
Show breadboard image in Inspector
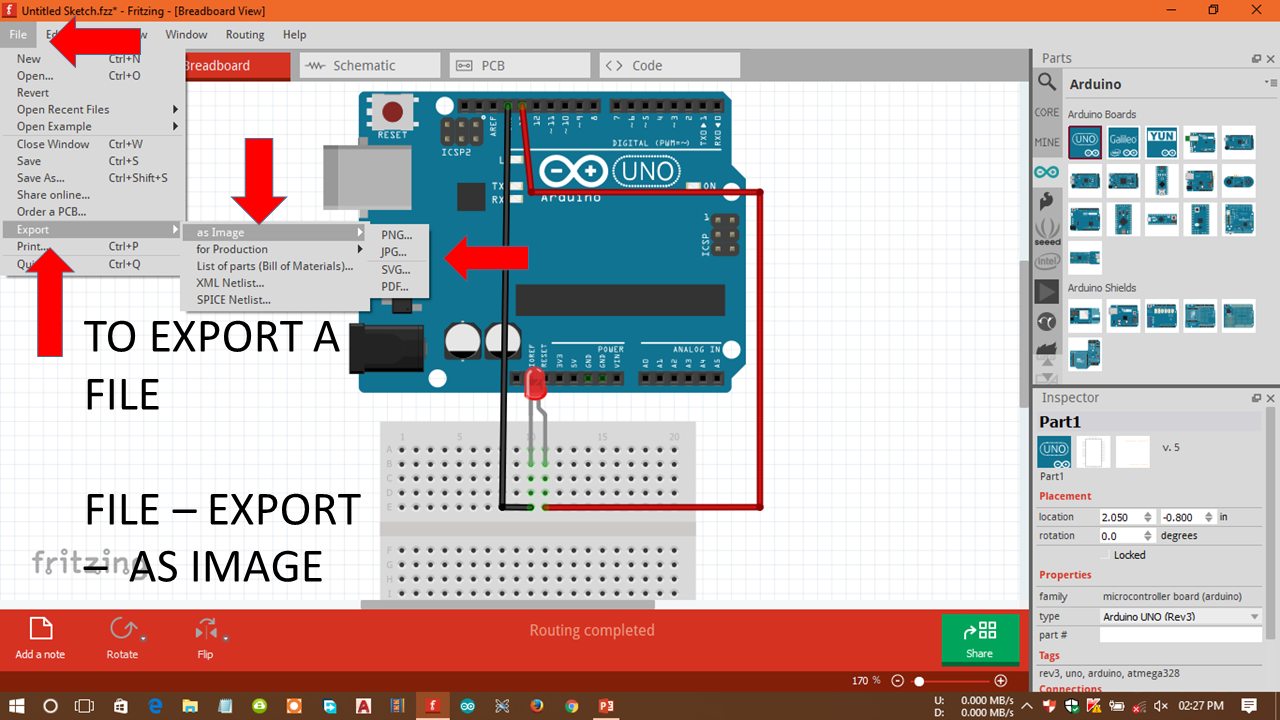1055,452
